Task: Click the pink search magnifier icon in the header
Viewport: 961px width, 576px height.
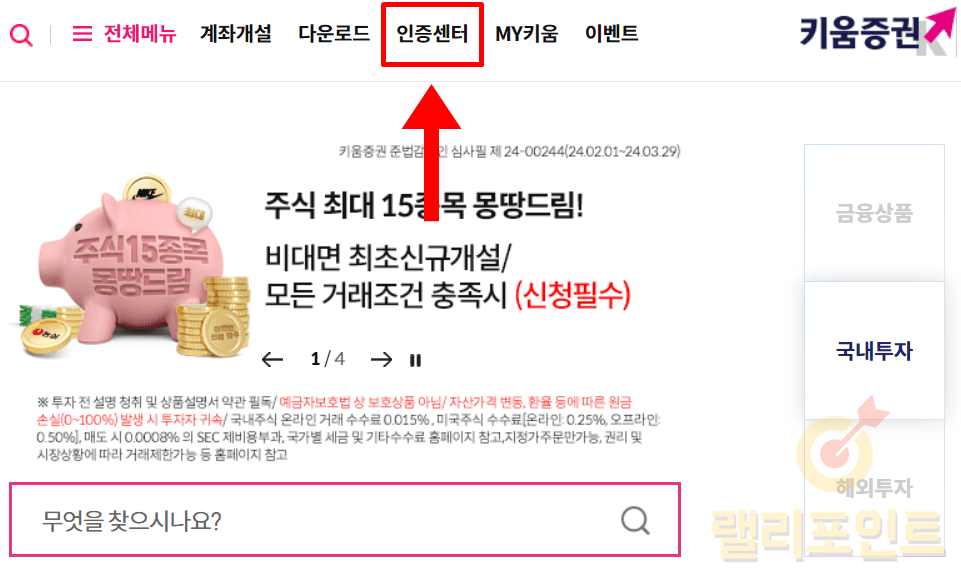Action: click(x=21, y=34)
